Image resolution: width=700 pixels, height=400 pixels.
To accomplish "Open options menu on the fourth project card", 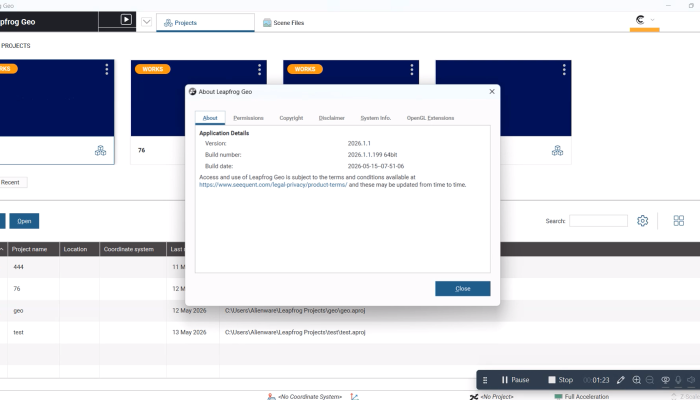I will (564, 69).
